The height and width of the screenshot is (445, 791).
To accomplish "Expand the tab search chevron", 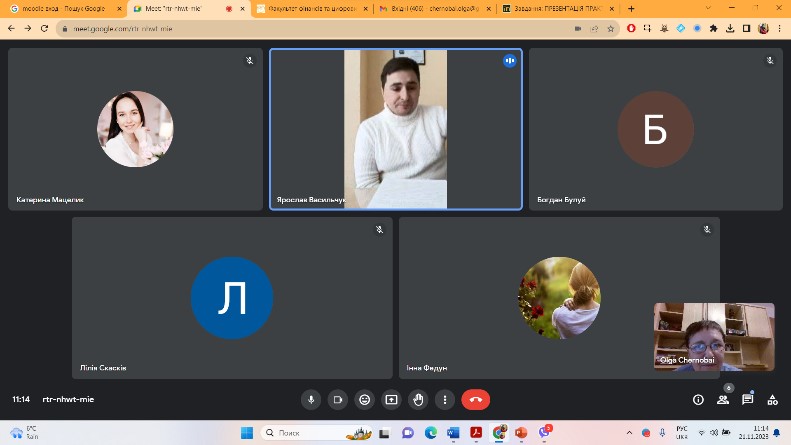I will [708, 8].
